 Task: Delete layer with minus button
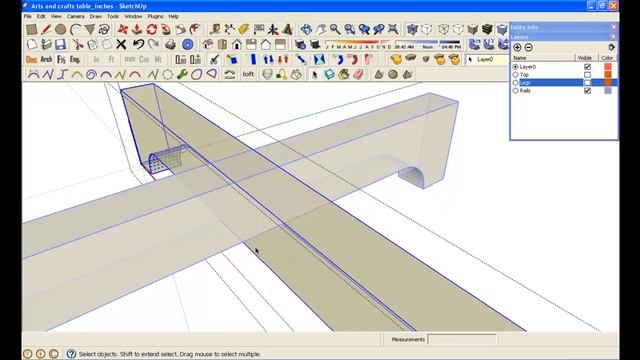pyautogui.click(x=528, y=47)
